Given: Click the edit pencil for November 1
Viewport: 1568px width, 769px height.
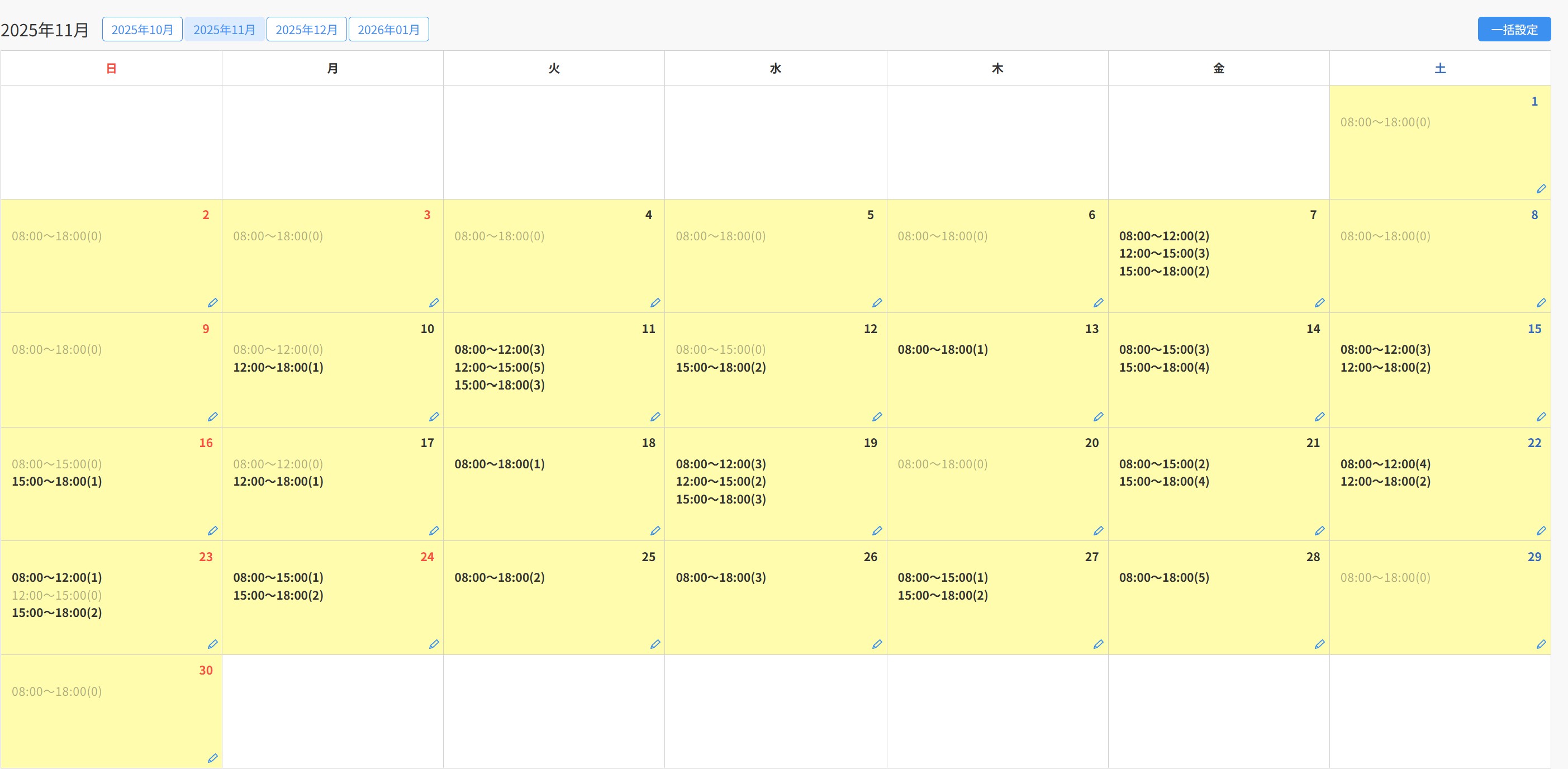Looking at the screenshot, I should pos(1541,189).
